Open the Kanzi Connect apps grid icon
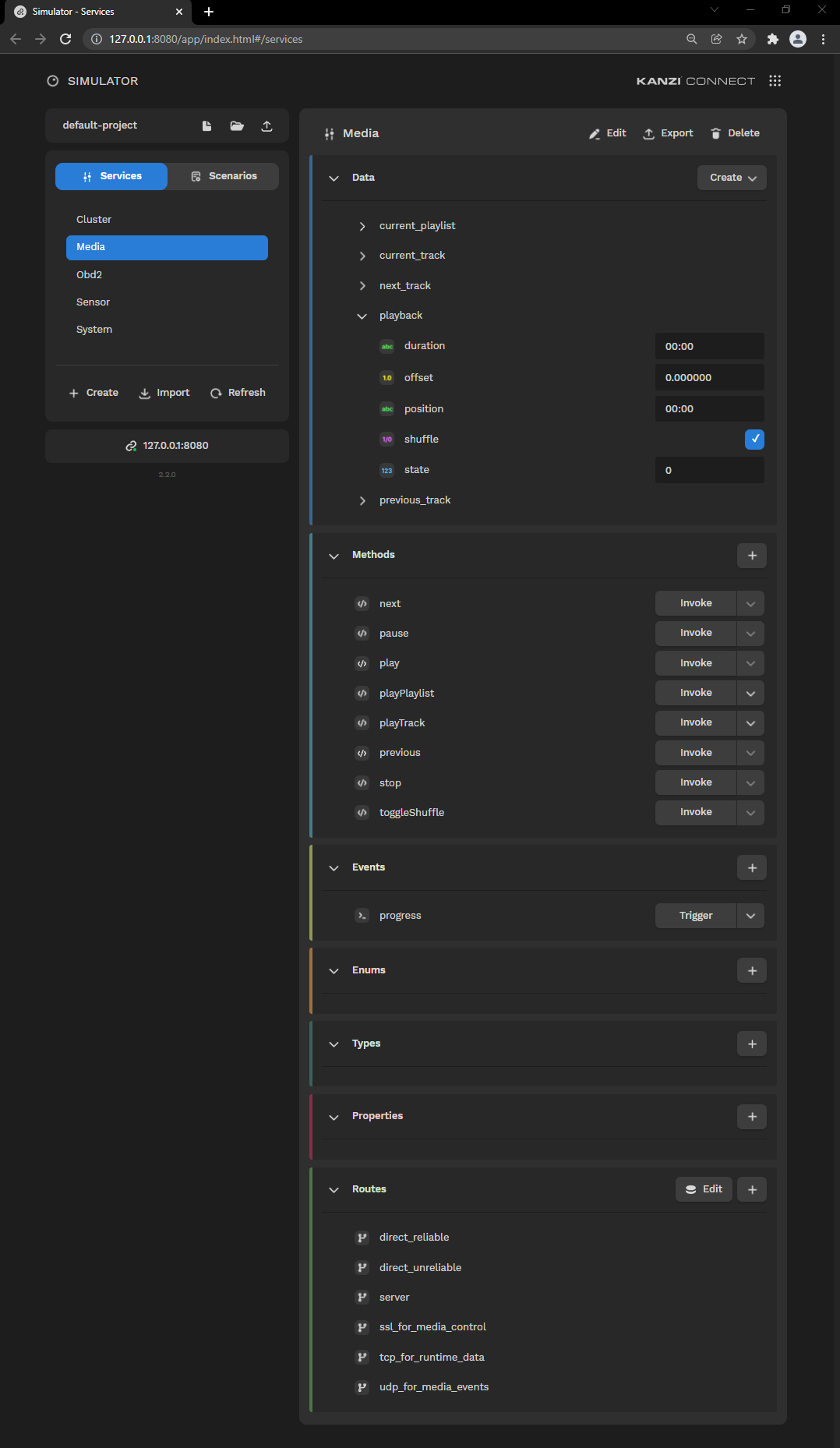 775,81
